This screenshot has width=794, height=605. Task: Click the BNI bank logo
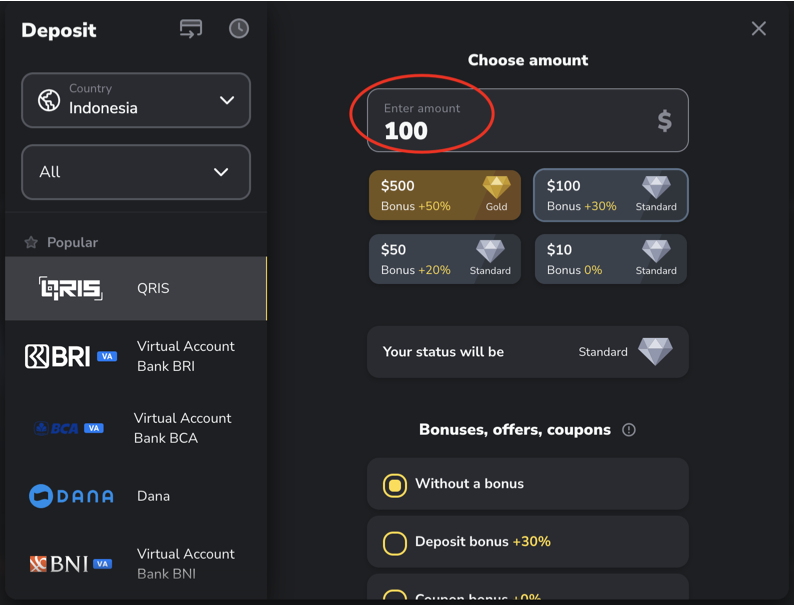point(70,563)
